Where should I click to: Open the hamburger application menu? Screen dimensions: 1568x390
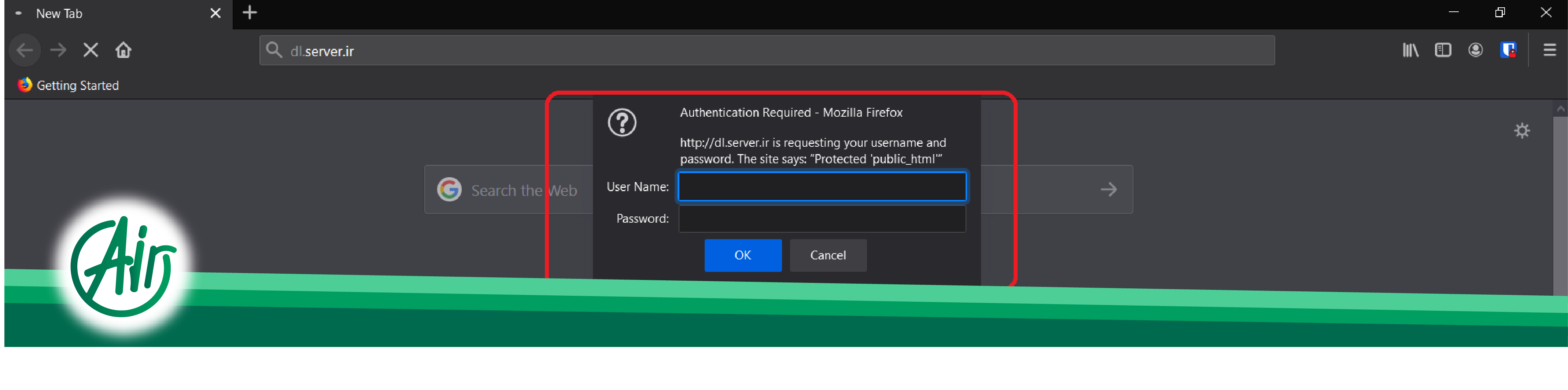coord(1550,50)
